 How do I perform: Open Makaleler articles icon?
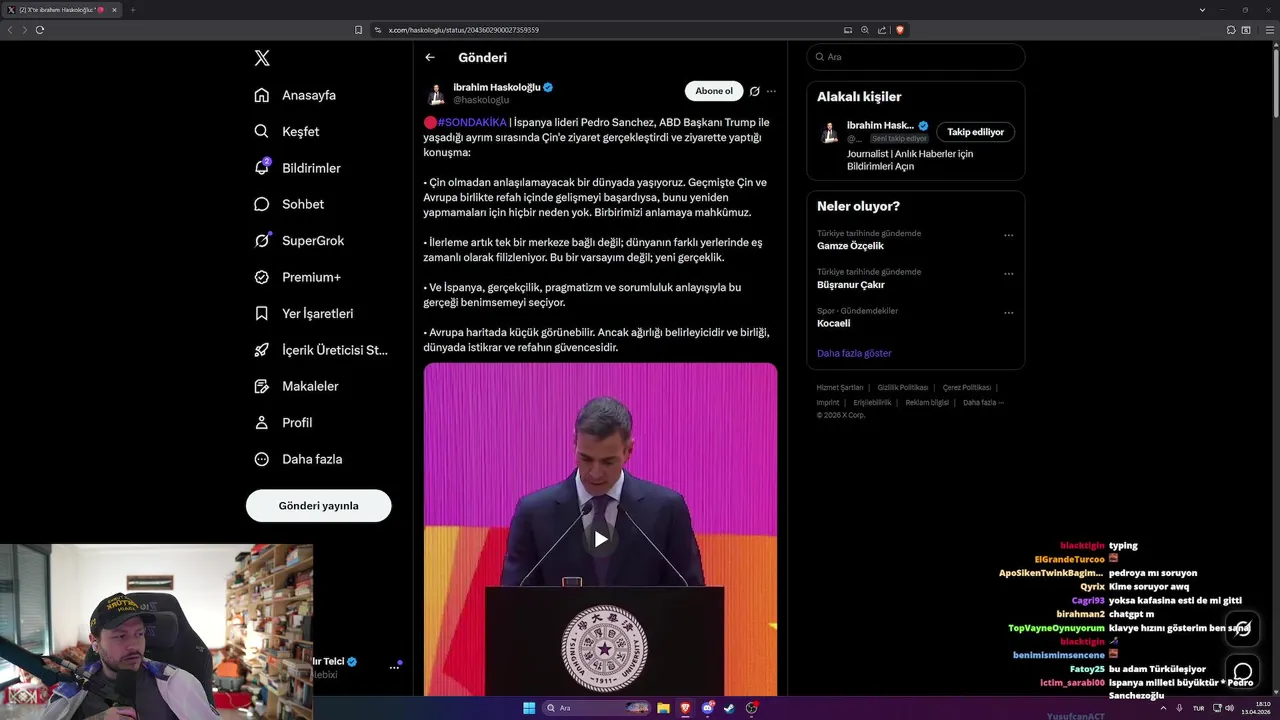click(x=262, y=386)
